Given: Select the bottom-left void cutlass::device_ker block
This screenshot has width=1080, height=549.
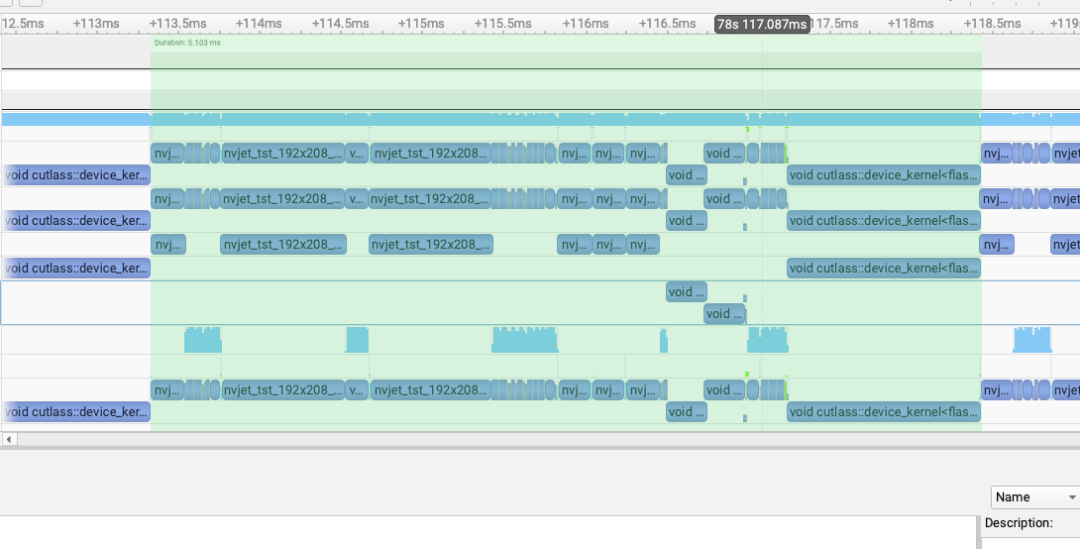Looking at the screenshot, I should [76, 412].
